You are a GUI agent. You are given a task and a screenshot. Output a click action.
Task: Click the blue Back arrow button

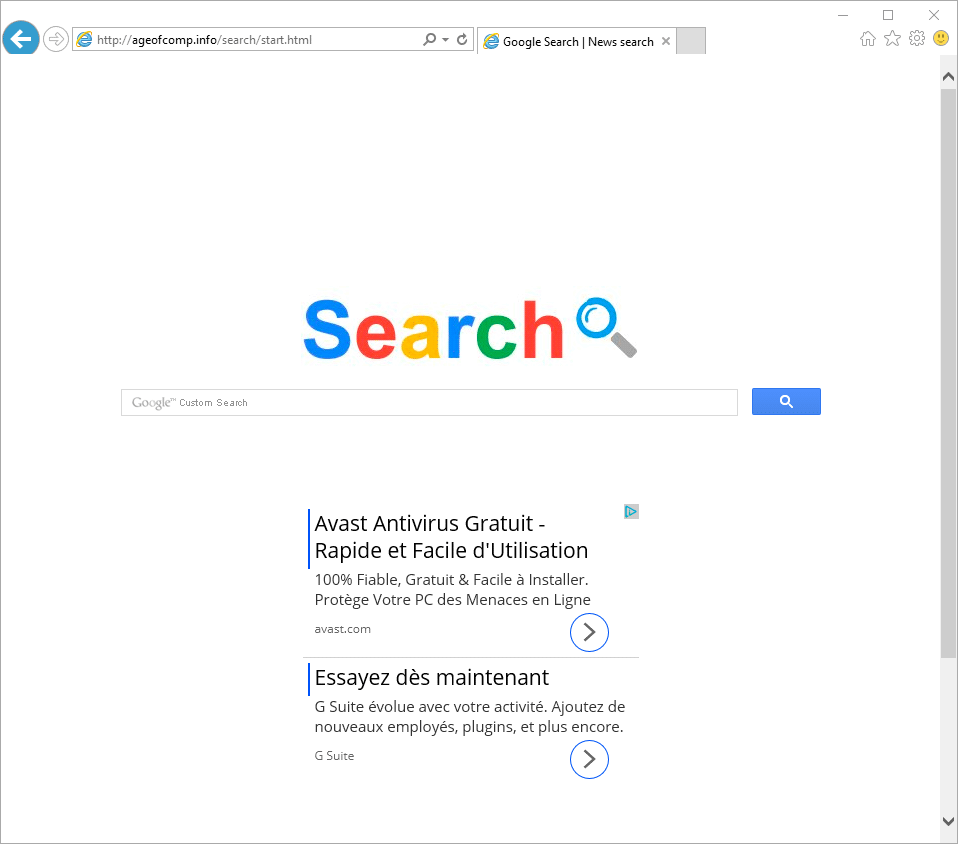[x=21, y=39]
